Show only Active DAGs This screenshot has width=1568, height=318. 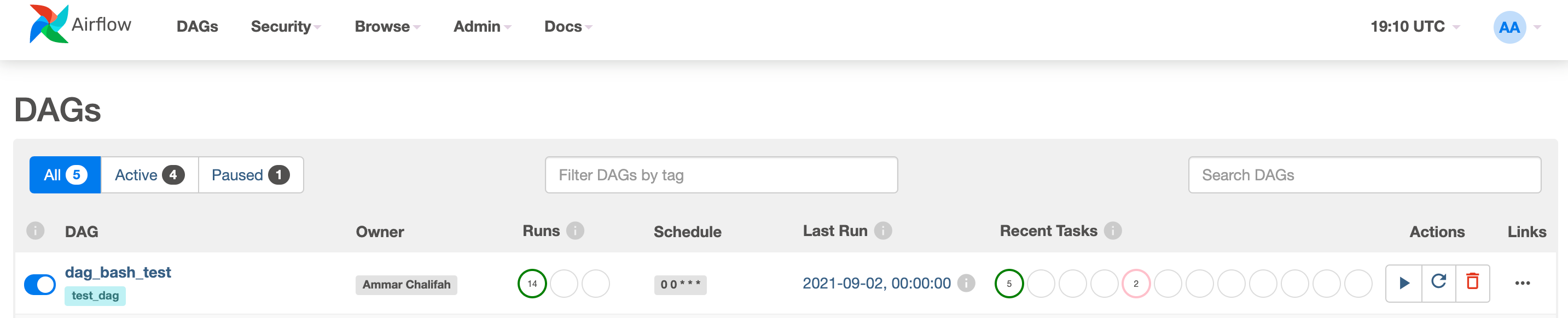tap(149, 175)
